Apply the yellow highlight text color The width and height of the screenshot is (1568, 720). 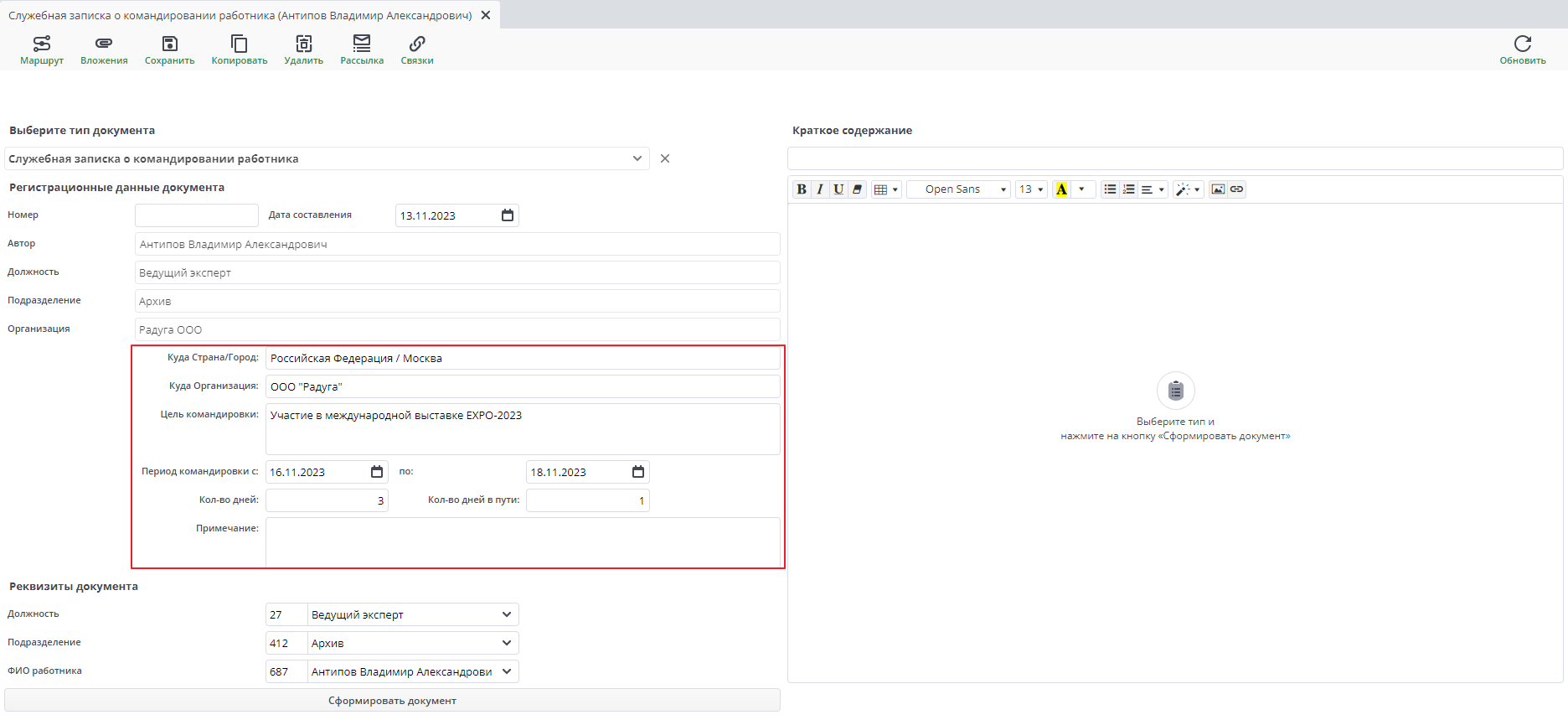coord(1061,189)
